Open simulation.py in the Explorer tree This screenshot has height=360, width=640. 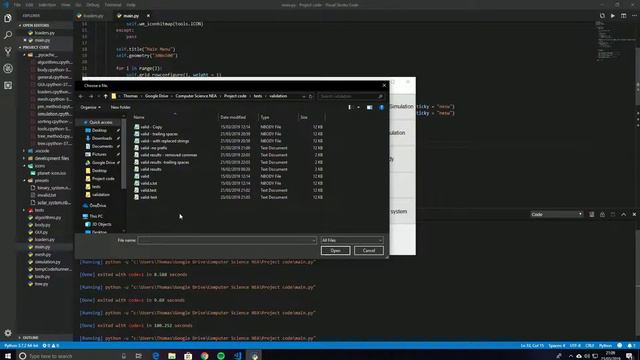pyautogui.click(x=47, y=262)
